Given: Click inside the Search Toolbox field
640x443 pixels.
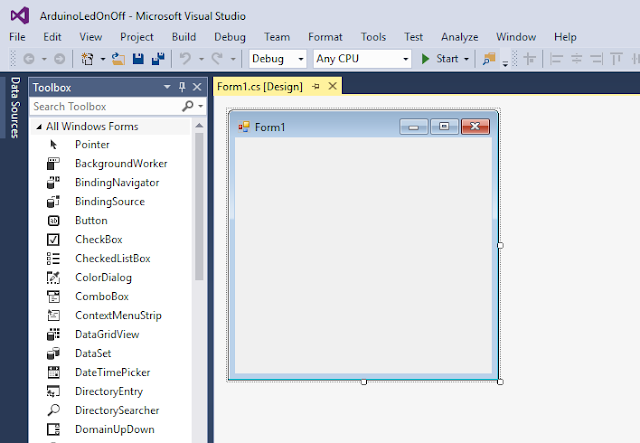Looking at the screenshot, I should click(x=106, y=106).
